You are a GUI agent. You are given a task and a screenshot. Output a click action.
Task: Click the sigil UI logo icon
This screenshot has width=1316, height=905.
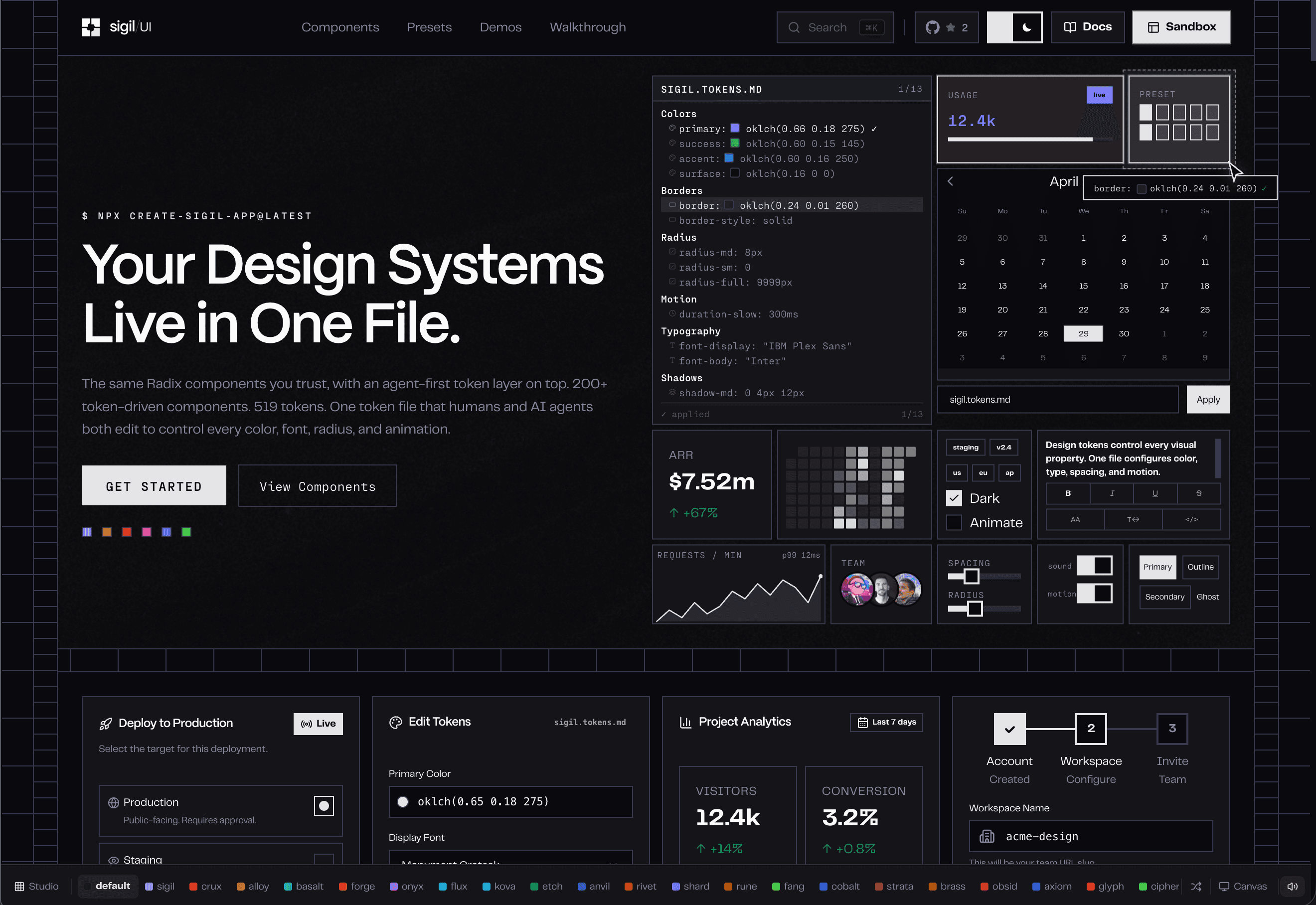pyautogui.click(x=91, y=27)
